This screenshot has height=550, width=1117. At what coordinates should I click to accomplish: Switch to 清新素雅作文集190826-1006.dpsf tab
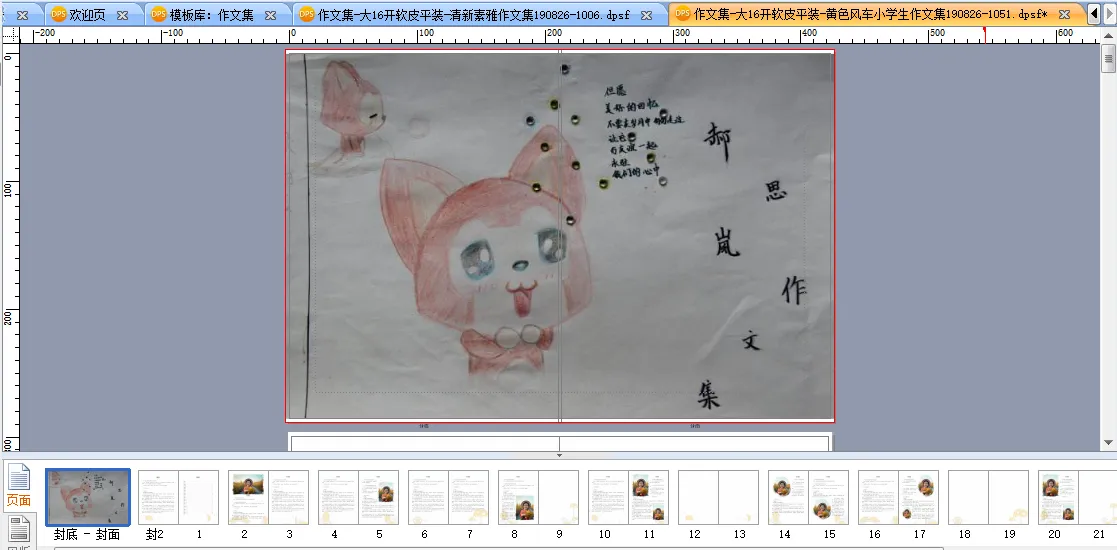point(472,15)
